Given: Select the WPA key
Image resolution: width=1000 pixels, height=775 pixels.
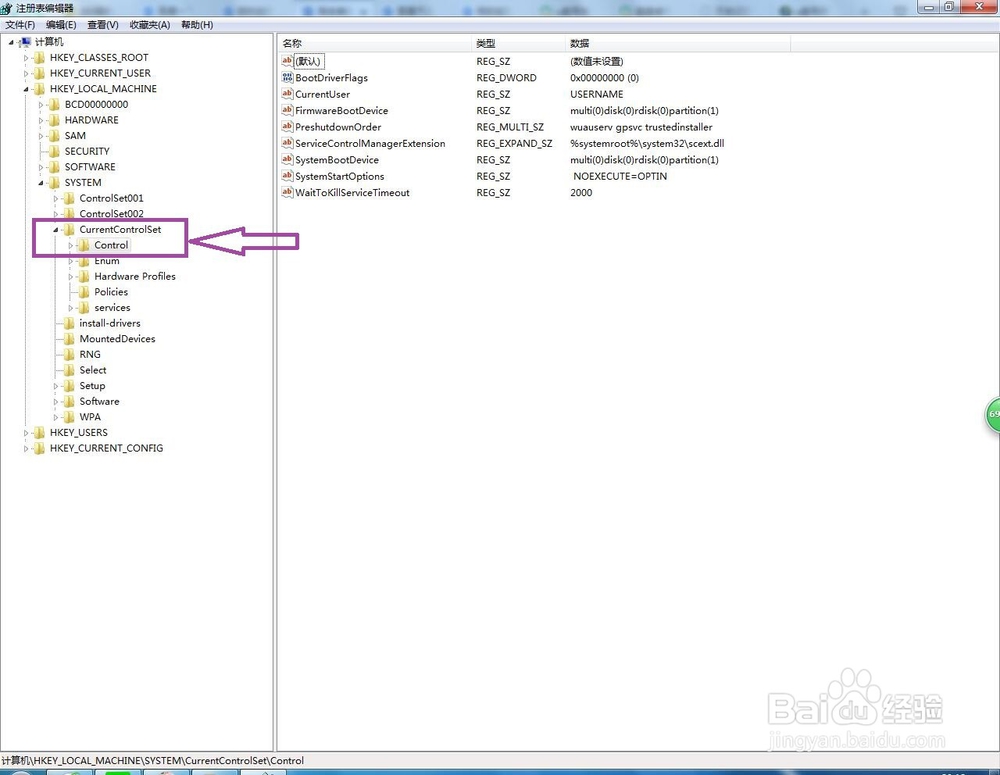Looking at the screenshot, I should 90,417.
